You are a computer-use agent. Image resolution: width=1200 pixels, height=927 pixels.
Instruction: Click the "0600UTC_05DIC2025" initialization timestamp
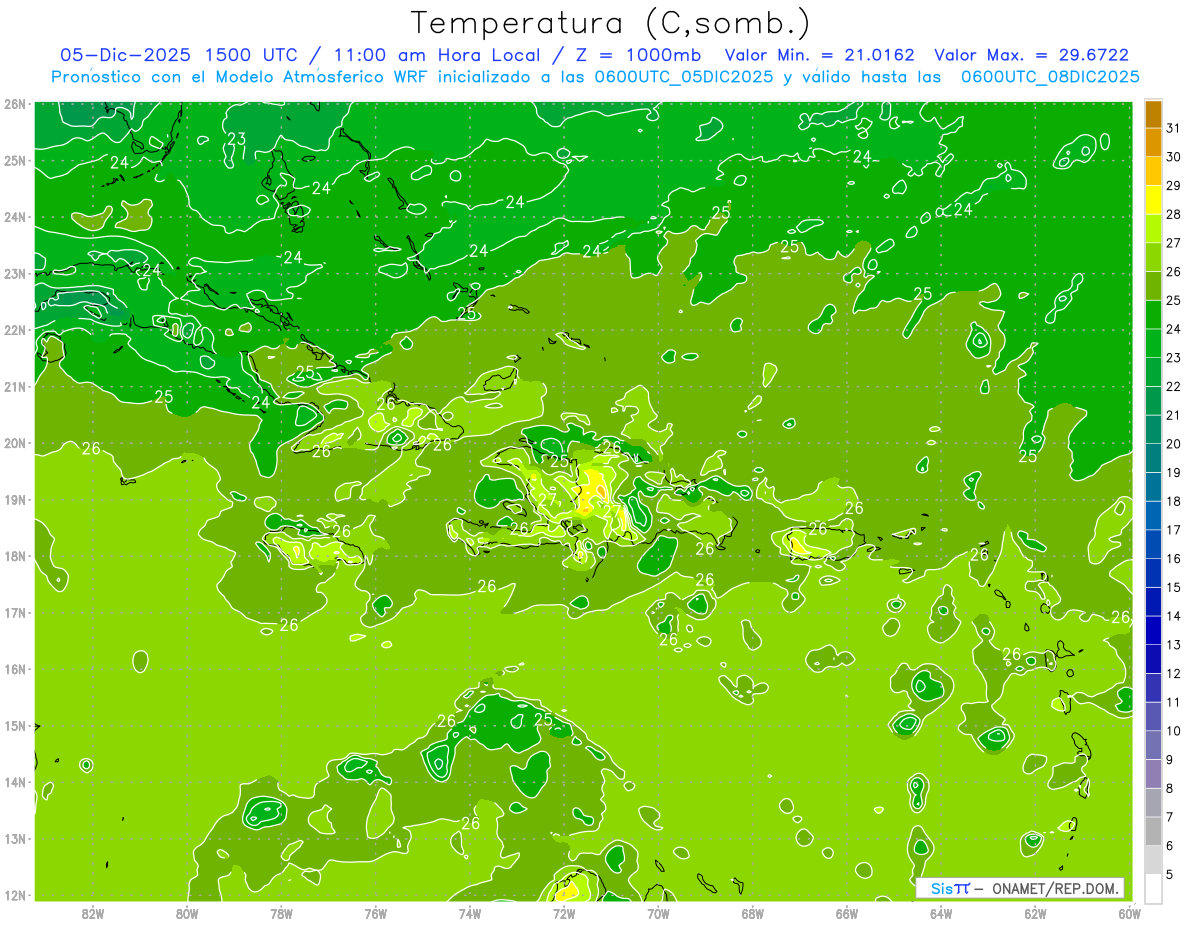point(683,77)
